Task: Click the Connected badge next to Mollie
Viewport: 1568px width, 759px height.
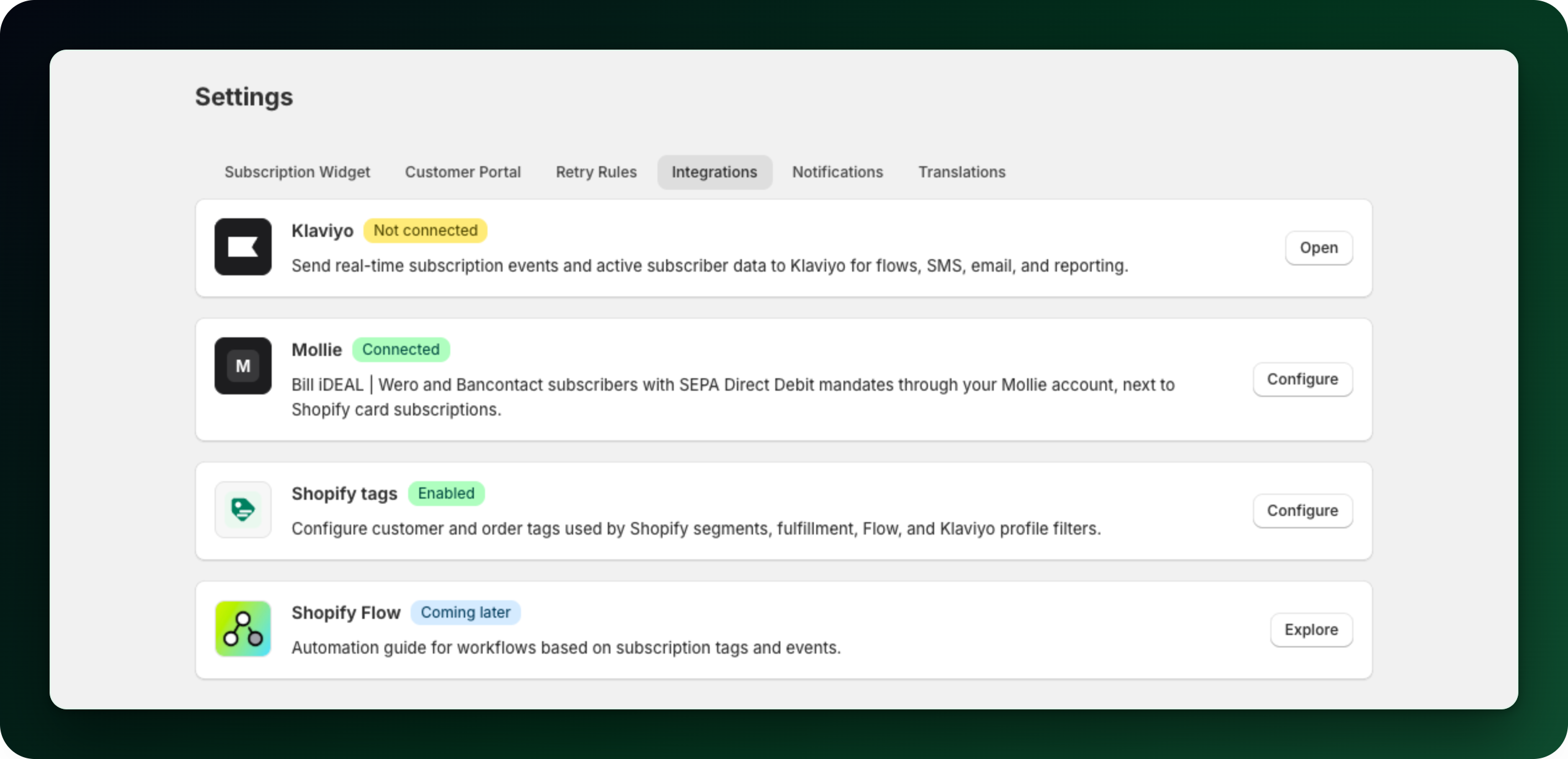Action: [401, 350]
